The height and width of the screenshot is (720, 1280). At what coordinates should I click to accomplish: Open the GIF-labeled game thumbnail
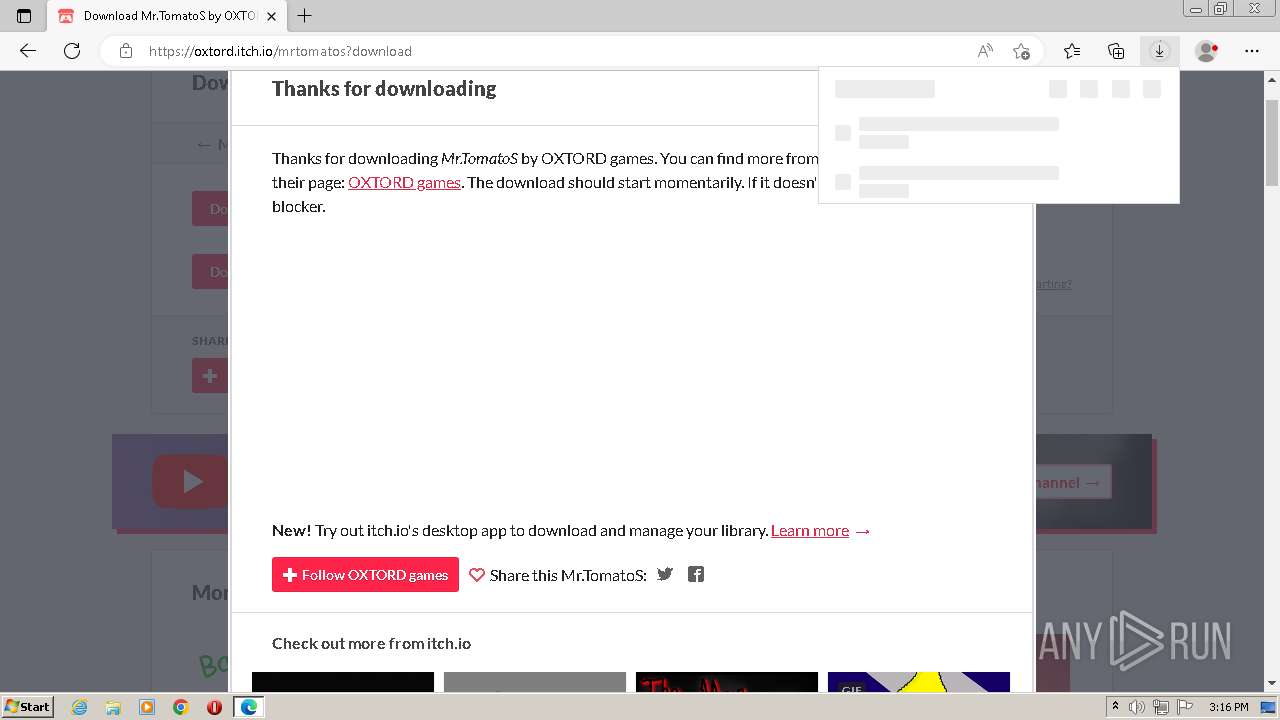pyautogui.click(x=919, y=682)
